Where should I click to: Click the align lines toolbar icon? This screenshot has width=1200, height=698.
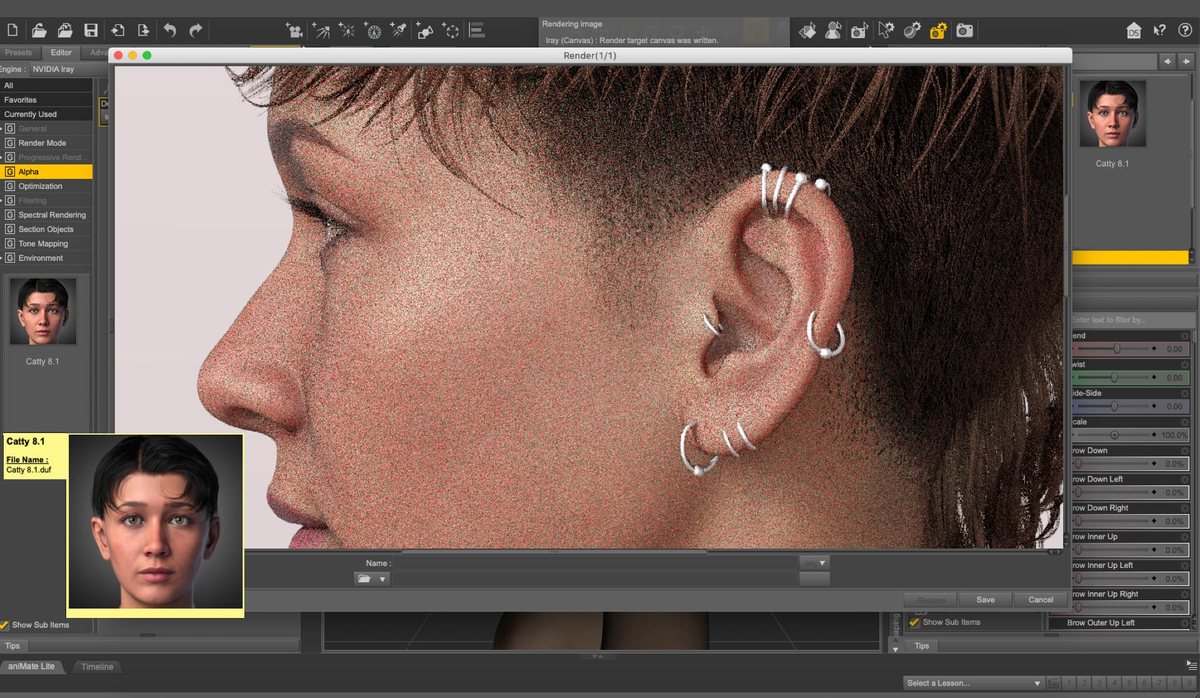click(x=476, y=31)
